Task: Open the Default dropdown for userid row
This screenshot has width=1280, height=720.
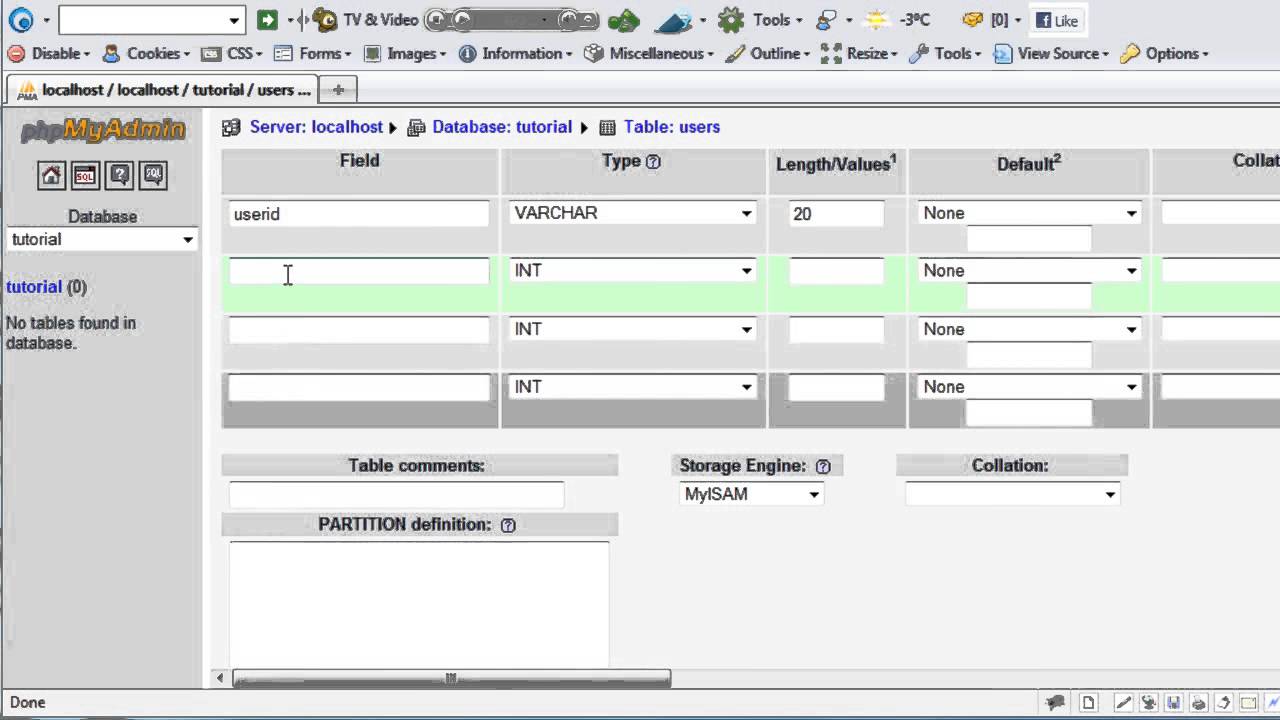Action: pos(1029,213)
